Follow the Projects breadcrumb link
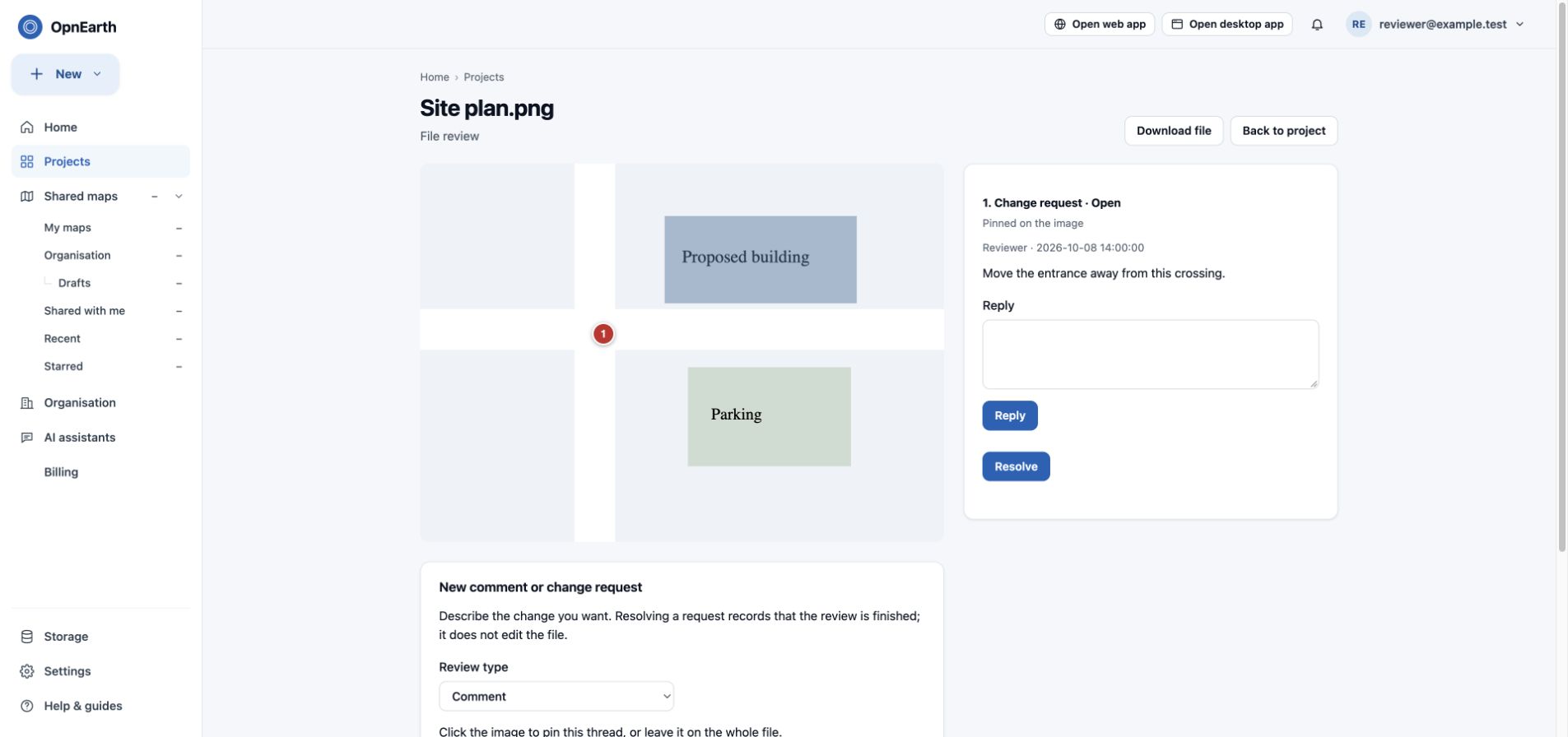Screen dimensions: 1568x737 click(484, 77)
